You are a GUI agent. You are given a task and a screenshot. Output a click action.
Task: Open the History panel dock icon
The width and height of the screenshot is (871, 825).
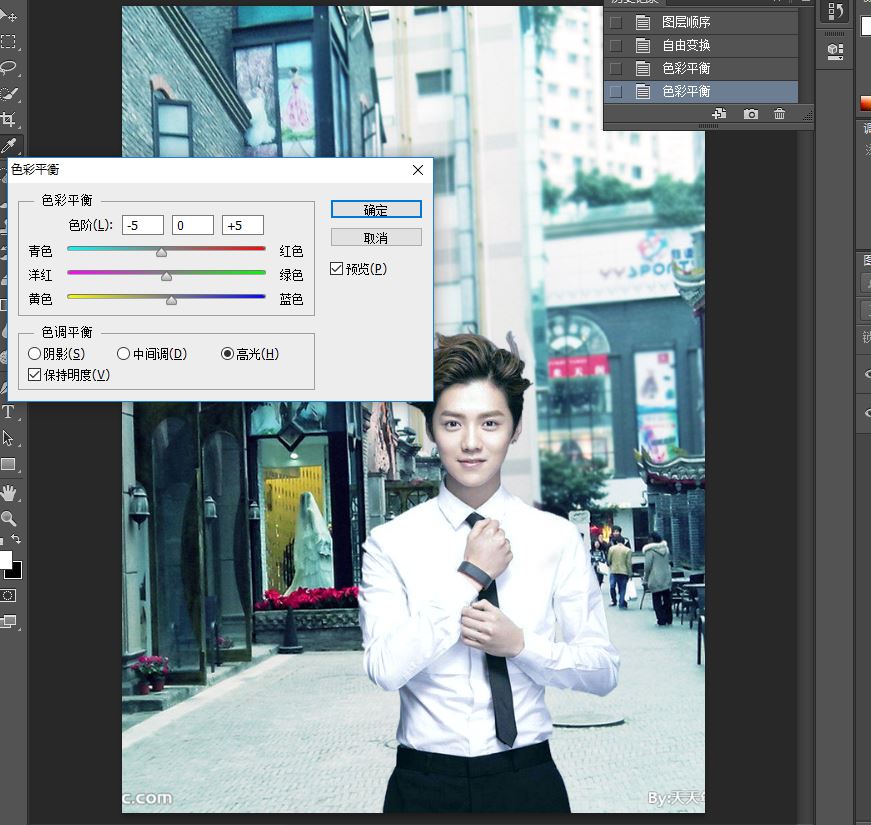click(835, 11)
